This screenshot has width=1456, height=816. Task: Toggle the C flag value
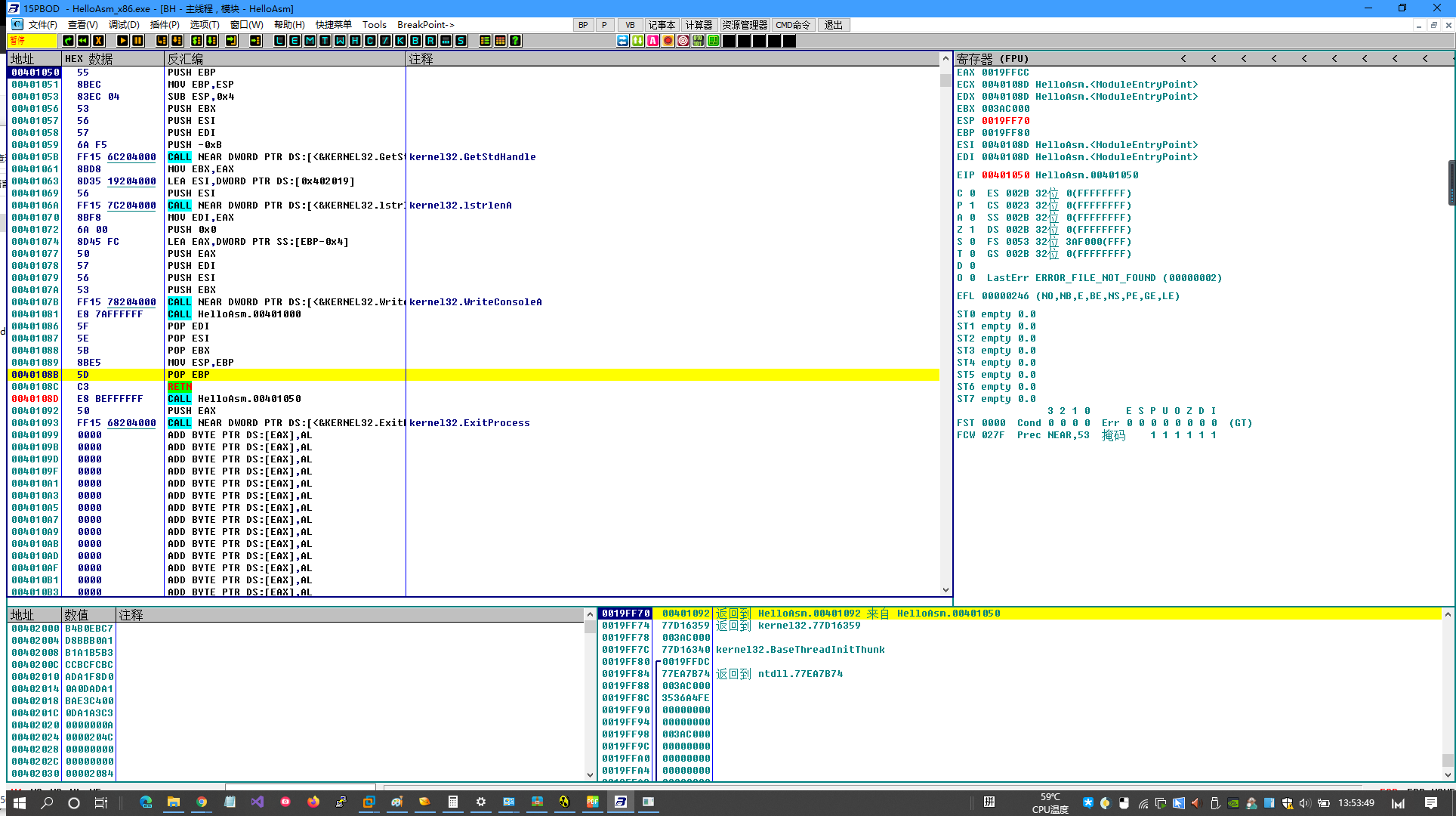click(x=972, y=193)
